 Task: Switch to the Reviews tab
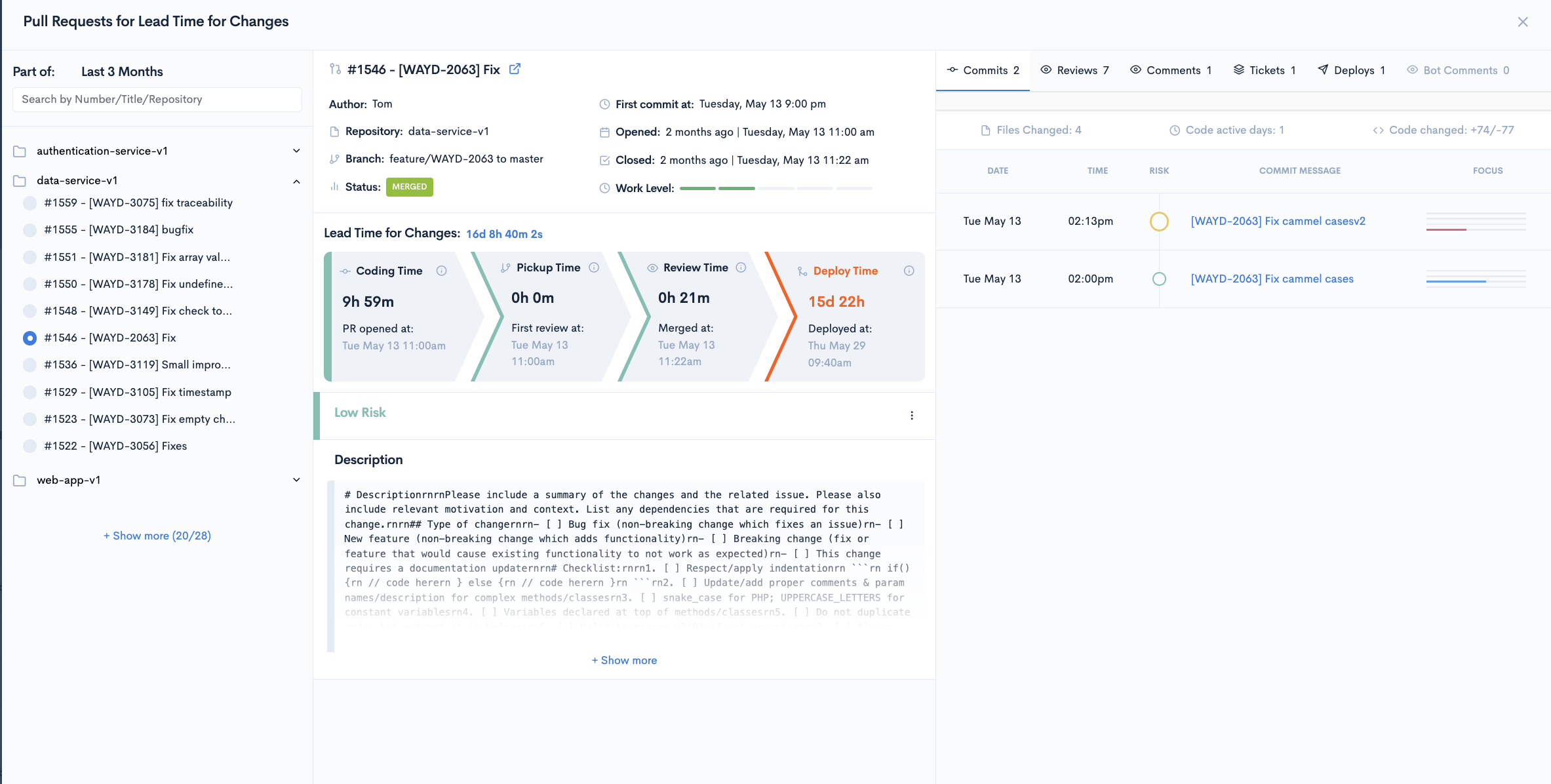click(x=1074, y=70)
